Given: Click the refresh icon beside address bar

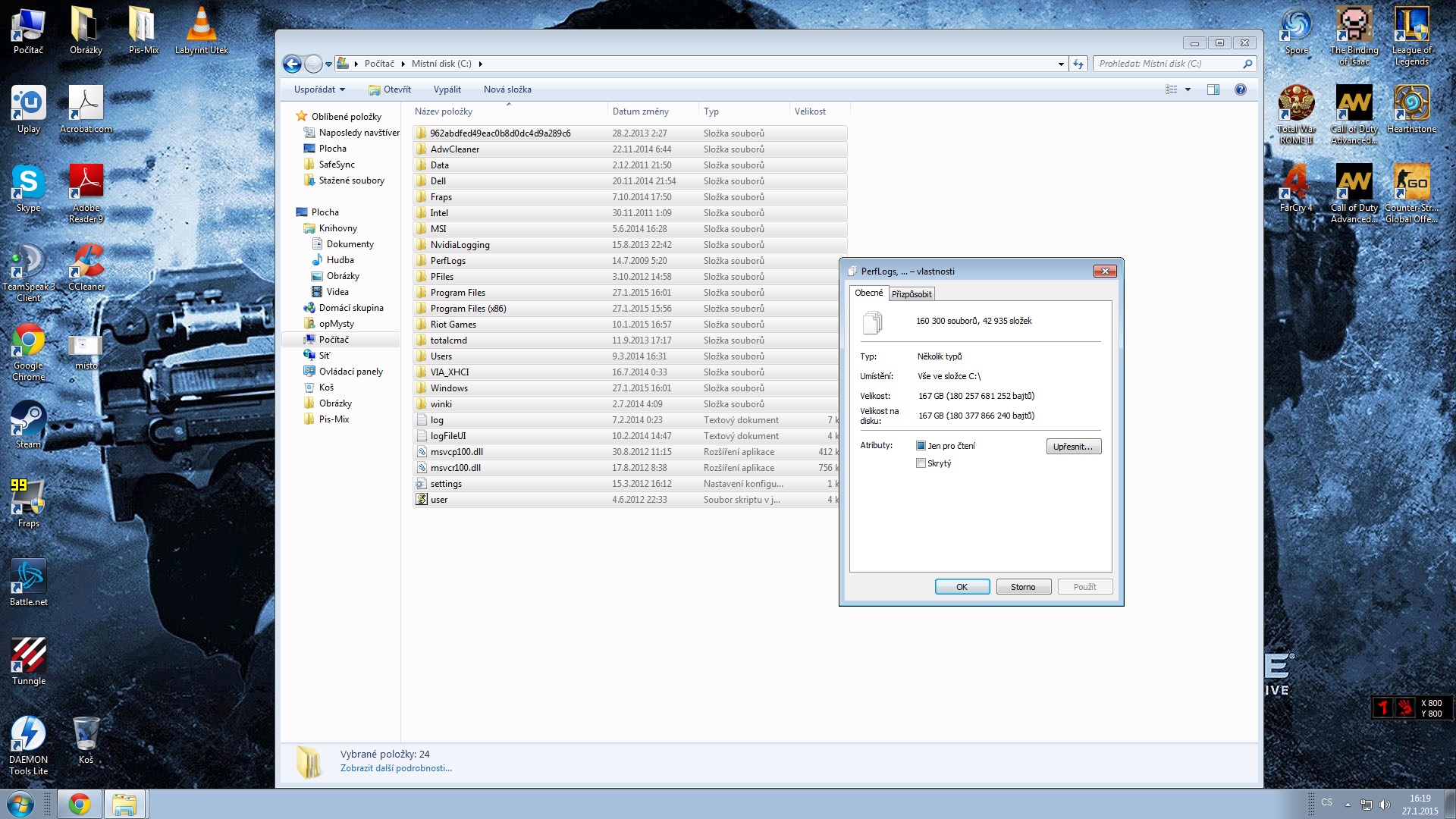Looking at the screenshot, I should (x=1078, y=64).
